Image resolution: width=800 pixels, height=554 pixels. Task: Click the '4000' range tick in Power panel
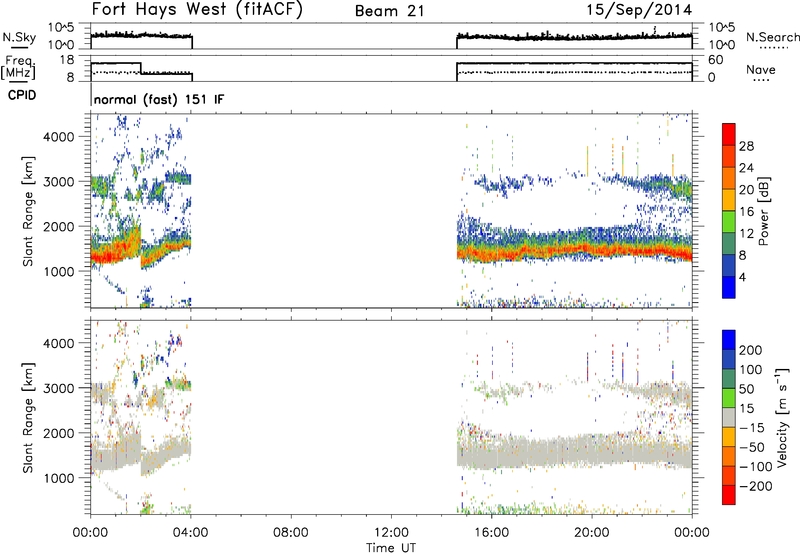pyautogui.click(x=58, y=137)
